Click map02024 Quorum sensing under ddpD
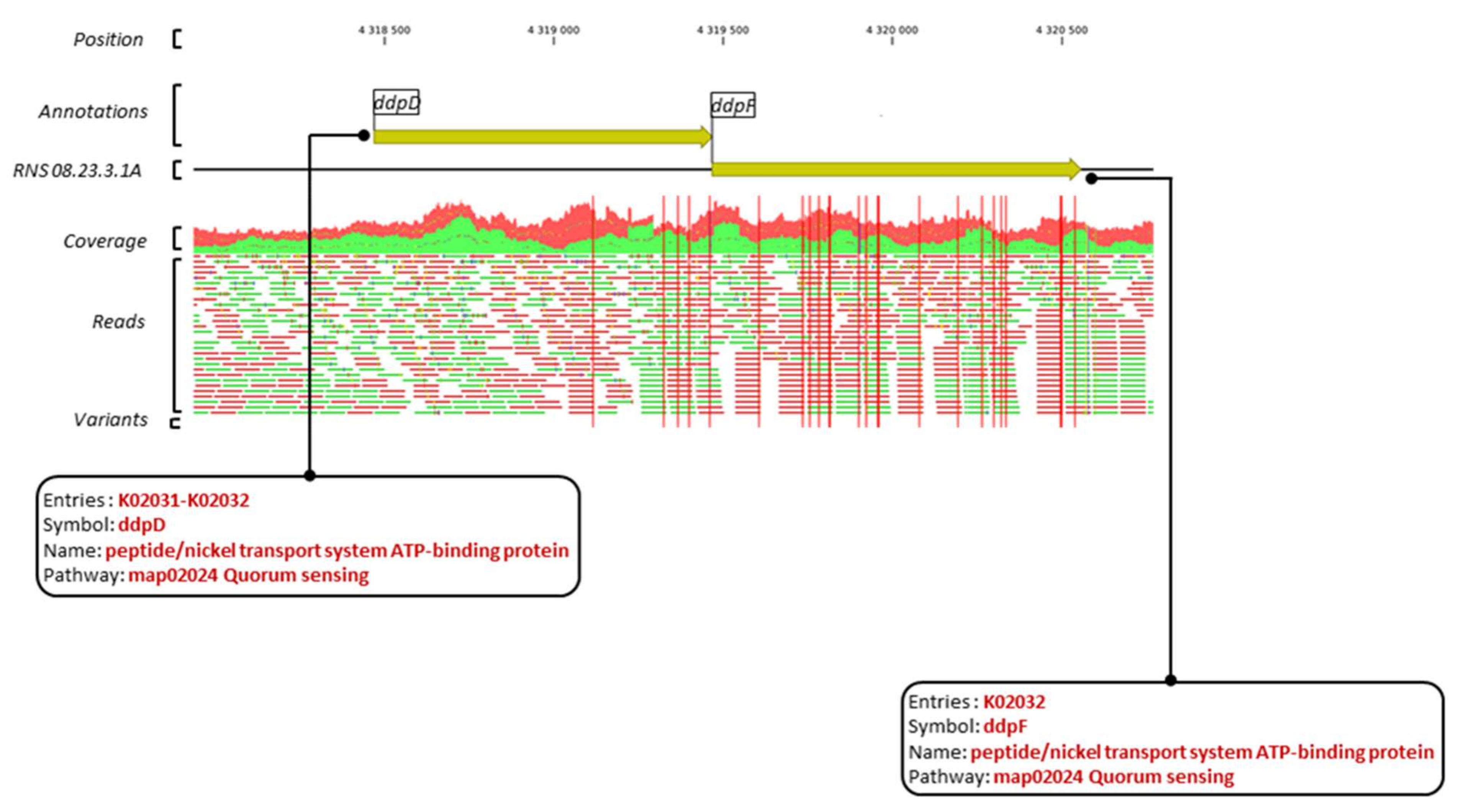The height and width of the screenshot is (812, 1461). pyautogui.click(x=248, y=575)
